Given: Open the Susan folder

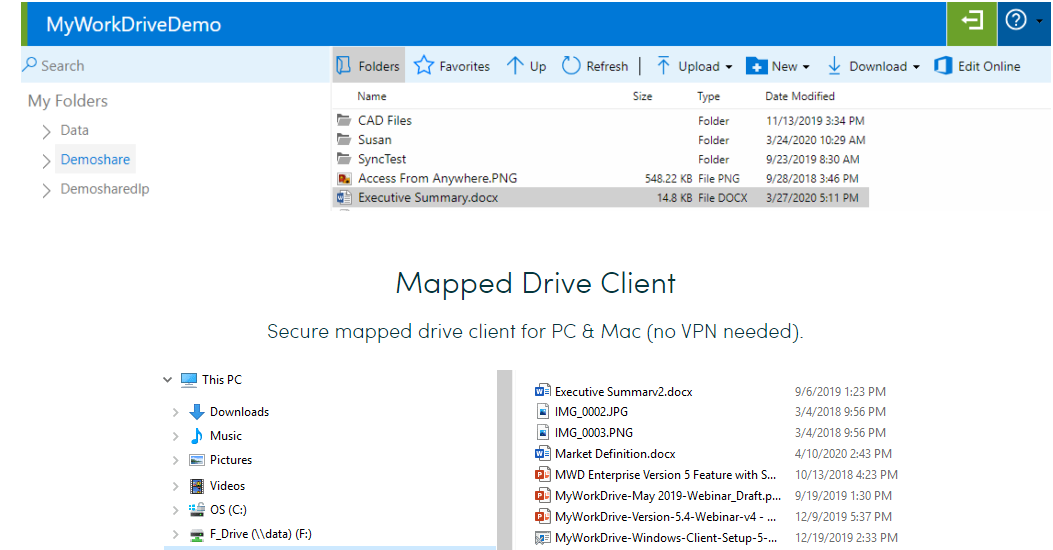Looking at the screenshot, I should 375,140.
